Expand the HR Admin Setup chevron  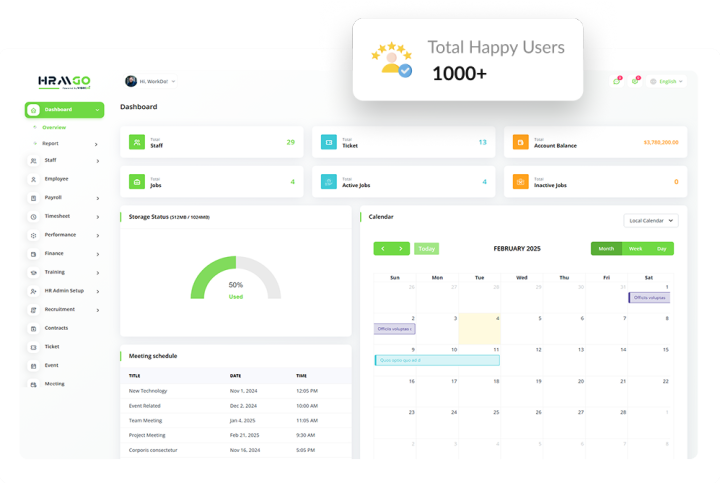98,292
